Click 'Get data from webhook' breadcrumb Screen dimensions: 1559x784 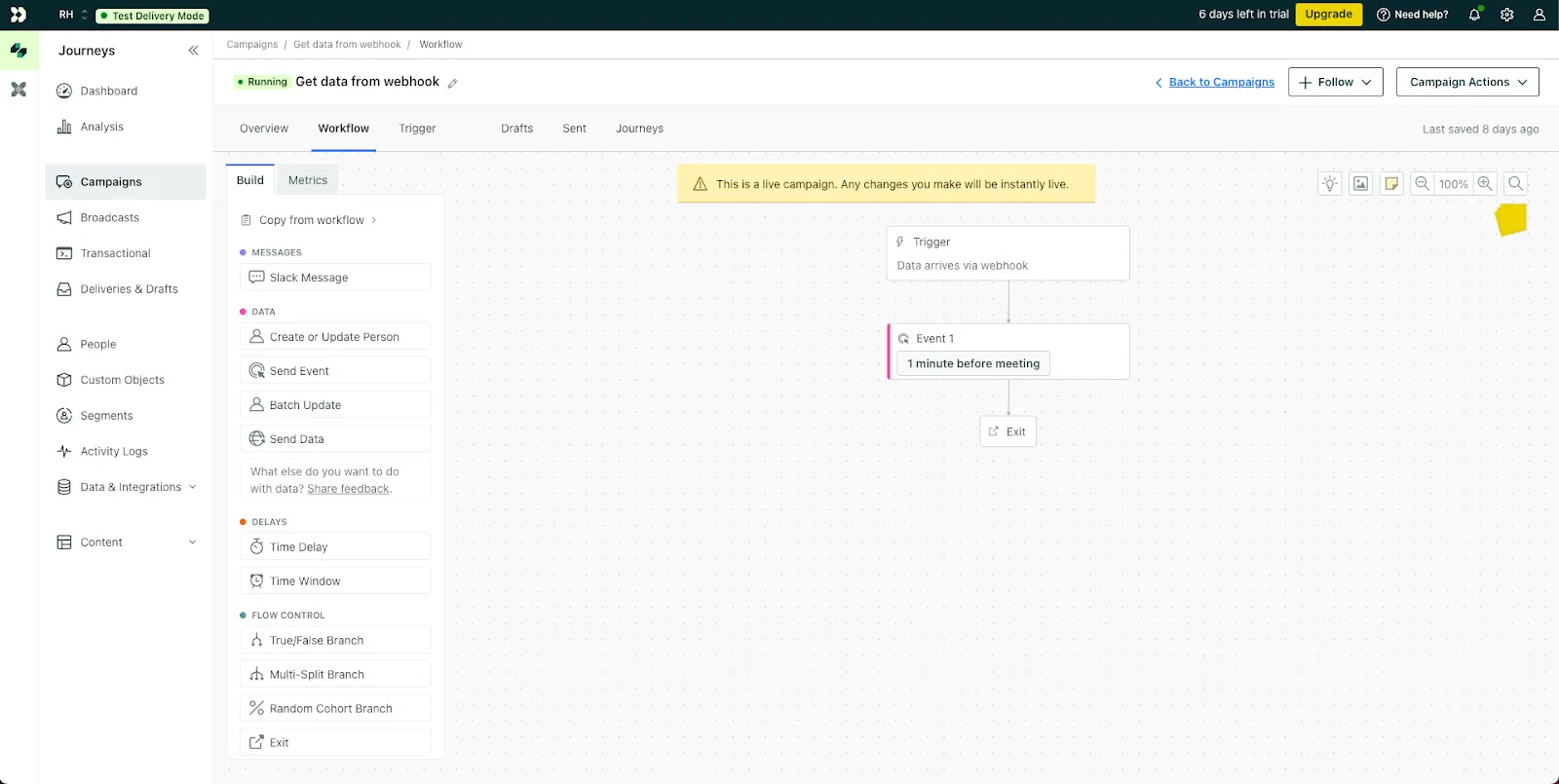click(347, 45)
